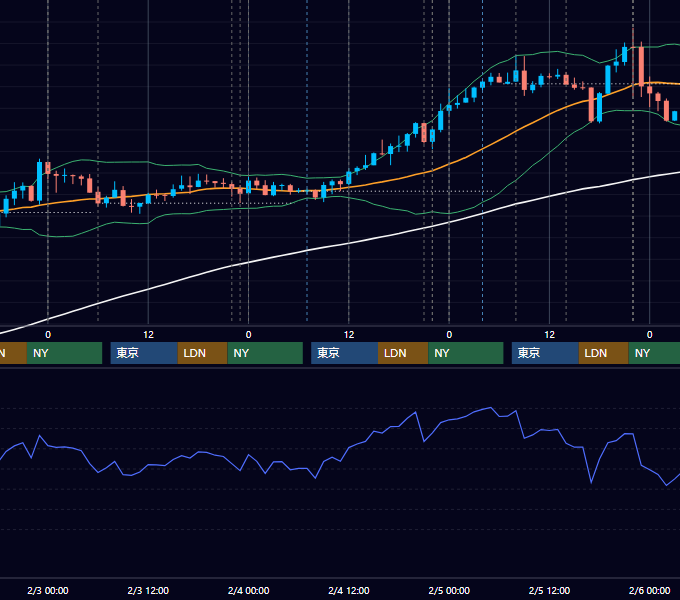Click the 2/4 00:00 date label
The height and width of the screenshot is (600, 680).
[248, 590]
